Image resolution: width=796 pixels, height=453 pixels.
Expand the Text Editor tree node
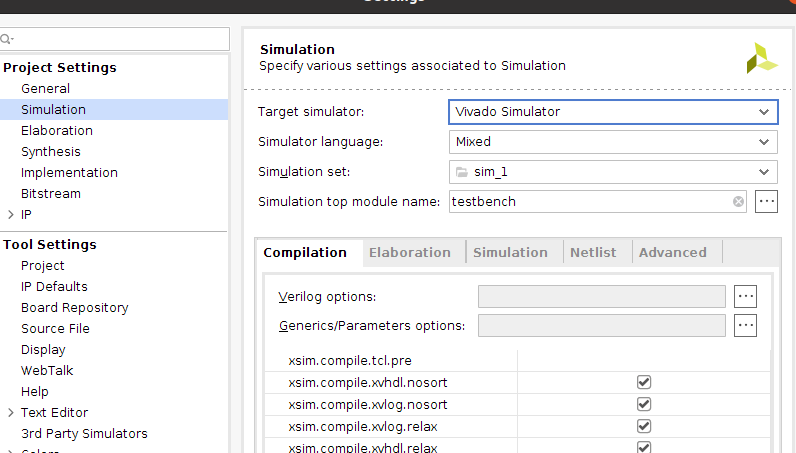point(11,412)
